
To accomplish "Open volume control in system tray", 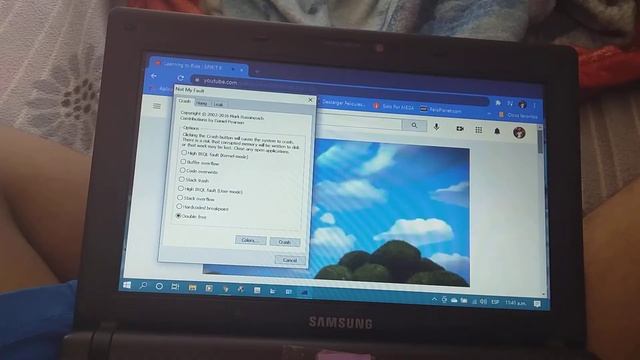I will tap(483, 302).
